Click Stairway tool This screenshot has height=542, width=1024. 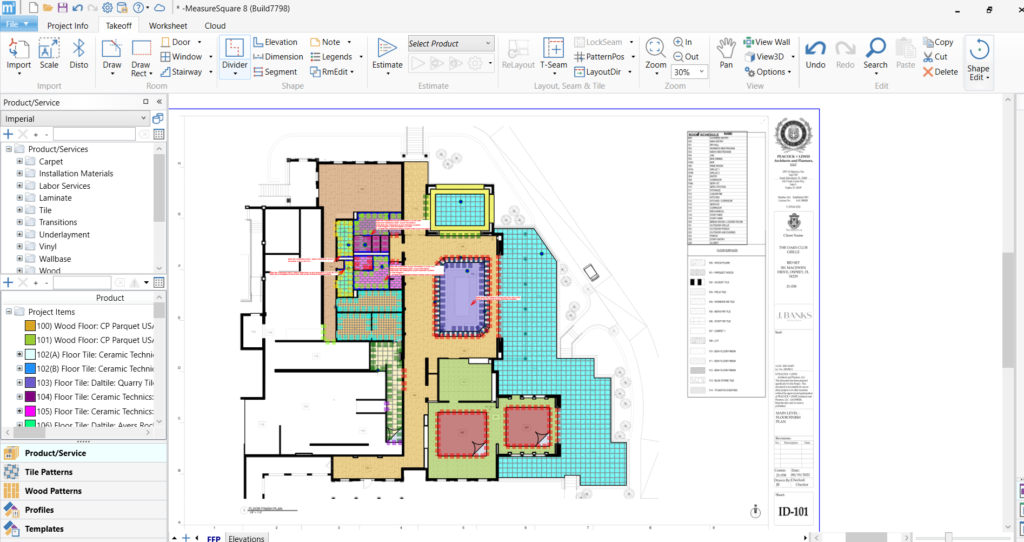click(181, 72)
